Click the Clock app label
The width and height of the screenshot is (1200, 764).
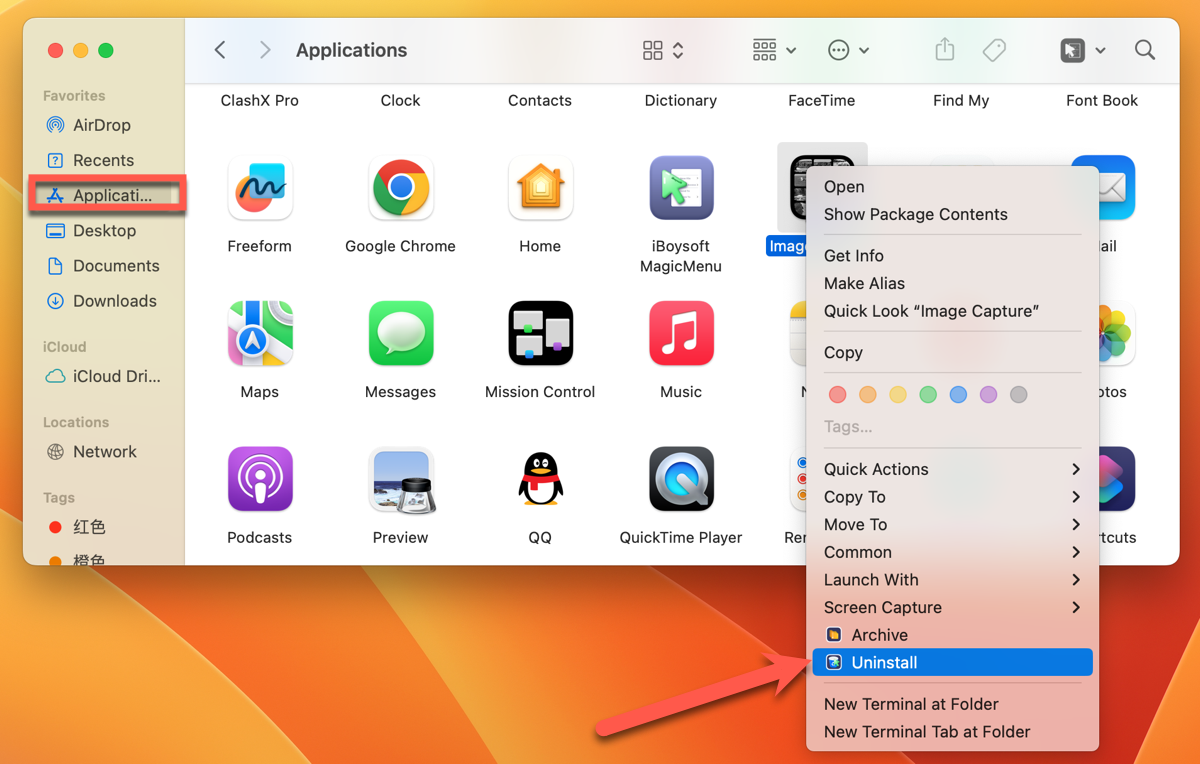[401, 100]
